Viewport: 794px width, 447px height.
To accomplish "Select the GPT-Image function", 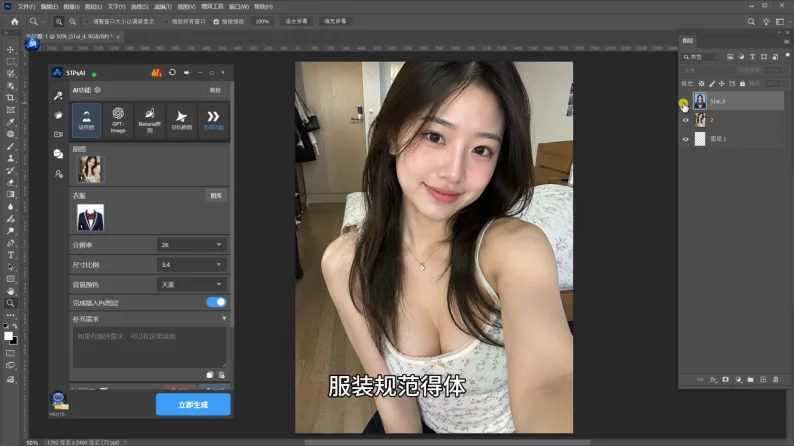I will point(118,120).
